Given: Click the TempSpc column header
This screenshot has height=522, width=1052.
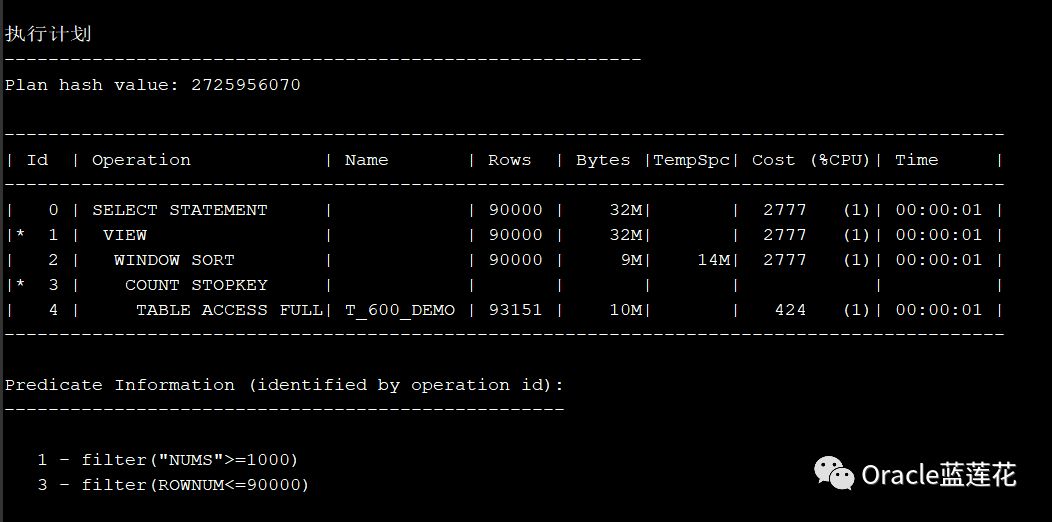Looking at the screenshot, I should [x=692, y=160].
